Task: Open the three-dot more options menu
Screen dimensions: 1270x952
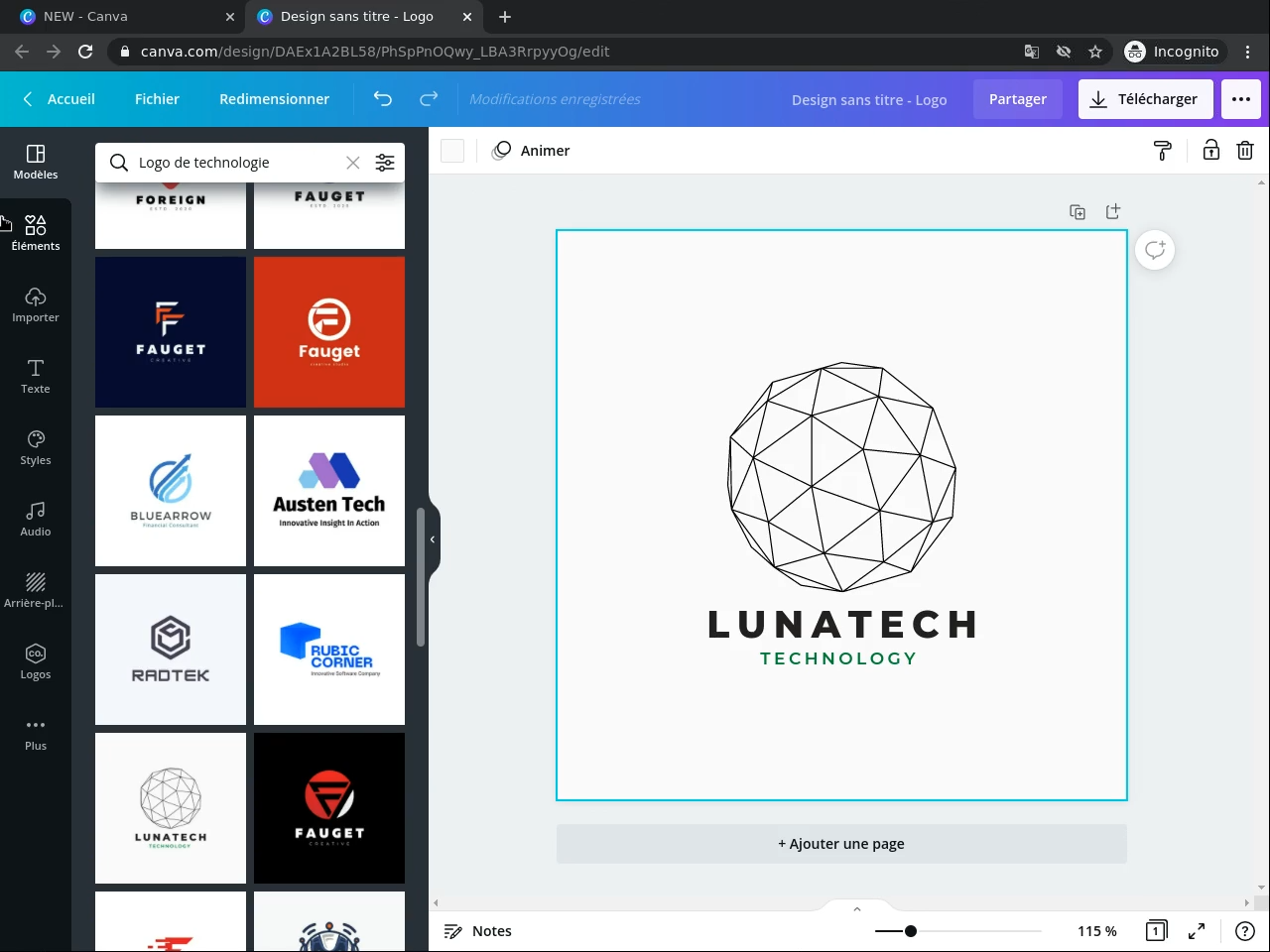Action: pyautogui.click(x=1241, y=99)
